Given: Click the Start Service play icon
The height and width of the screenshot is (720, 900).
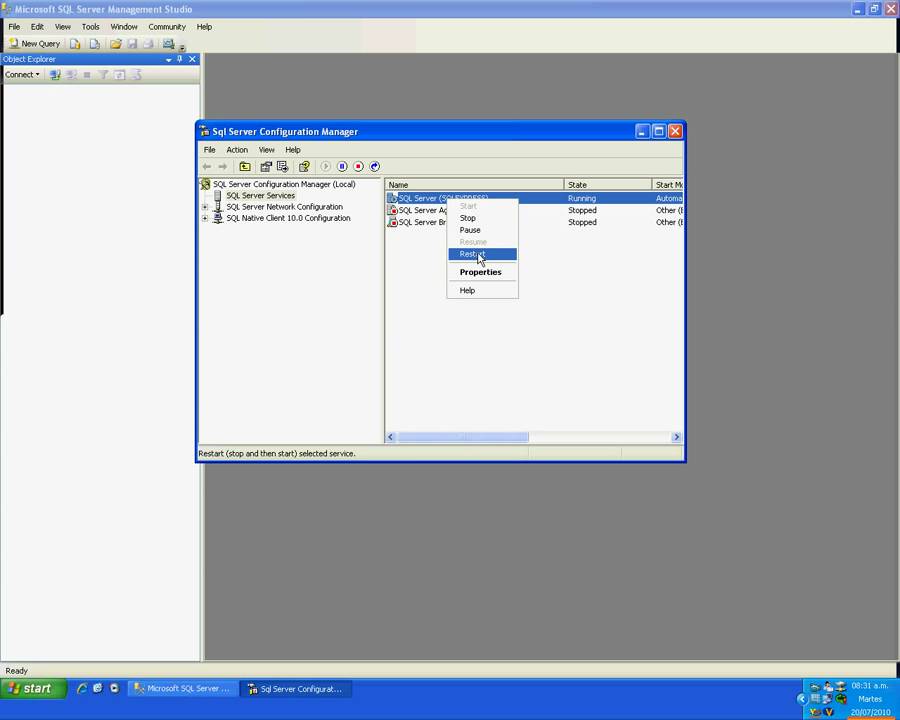Looking at the screenshot, I should pos(325,167).
